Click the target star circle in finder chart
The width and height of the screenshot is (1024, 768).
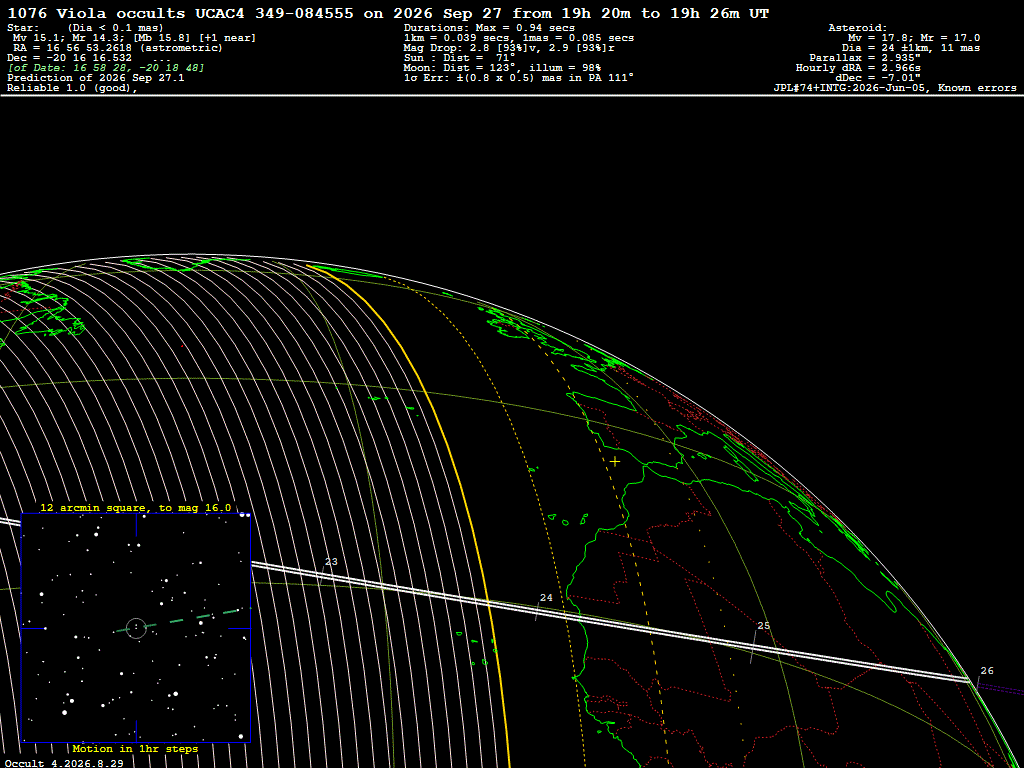click(136, 628)
